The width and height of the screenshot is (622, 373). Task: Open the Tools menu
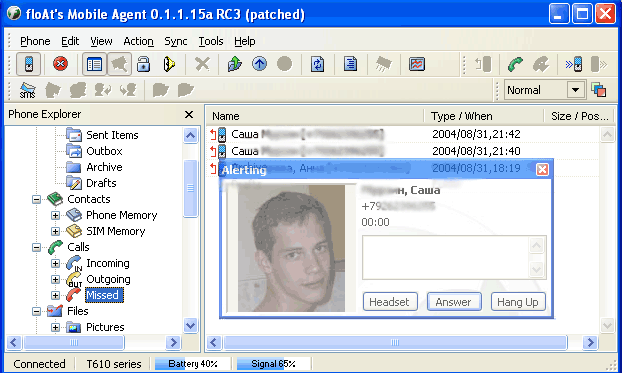[x=211, y=41]
